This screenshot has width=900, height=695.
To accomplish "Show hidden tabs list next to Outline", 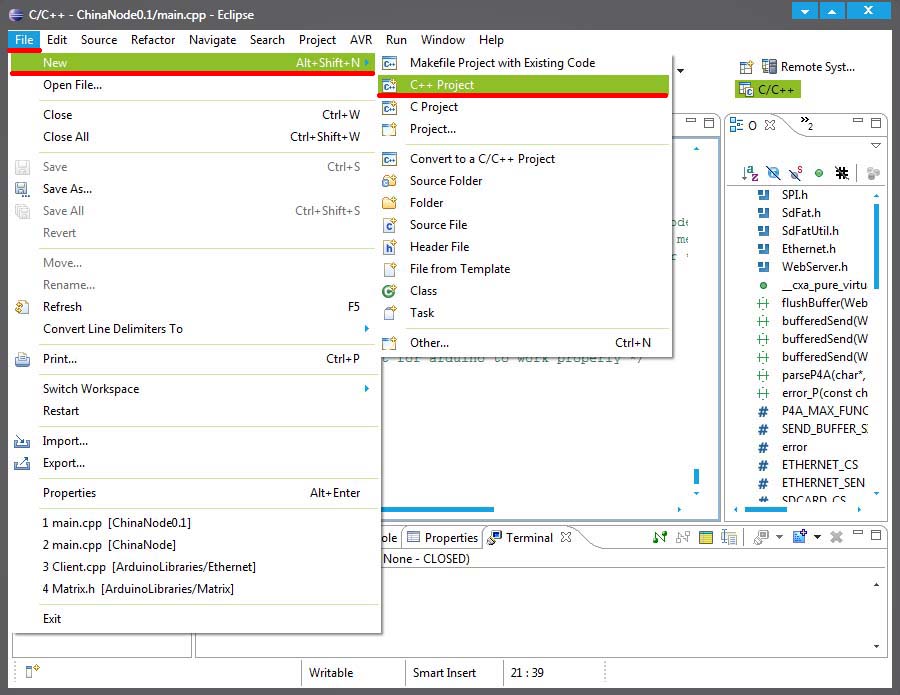I will click(x=806, y=123).
